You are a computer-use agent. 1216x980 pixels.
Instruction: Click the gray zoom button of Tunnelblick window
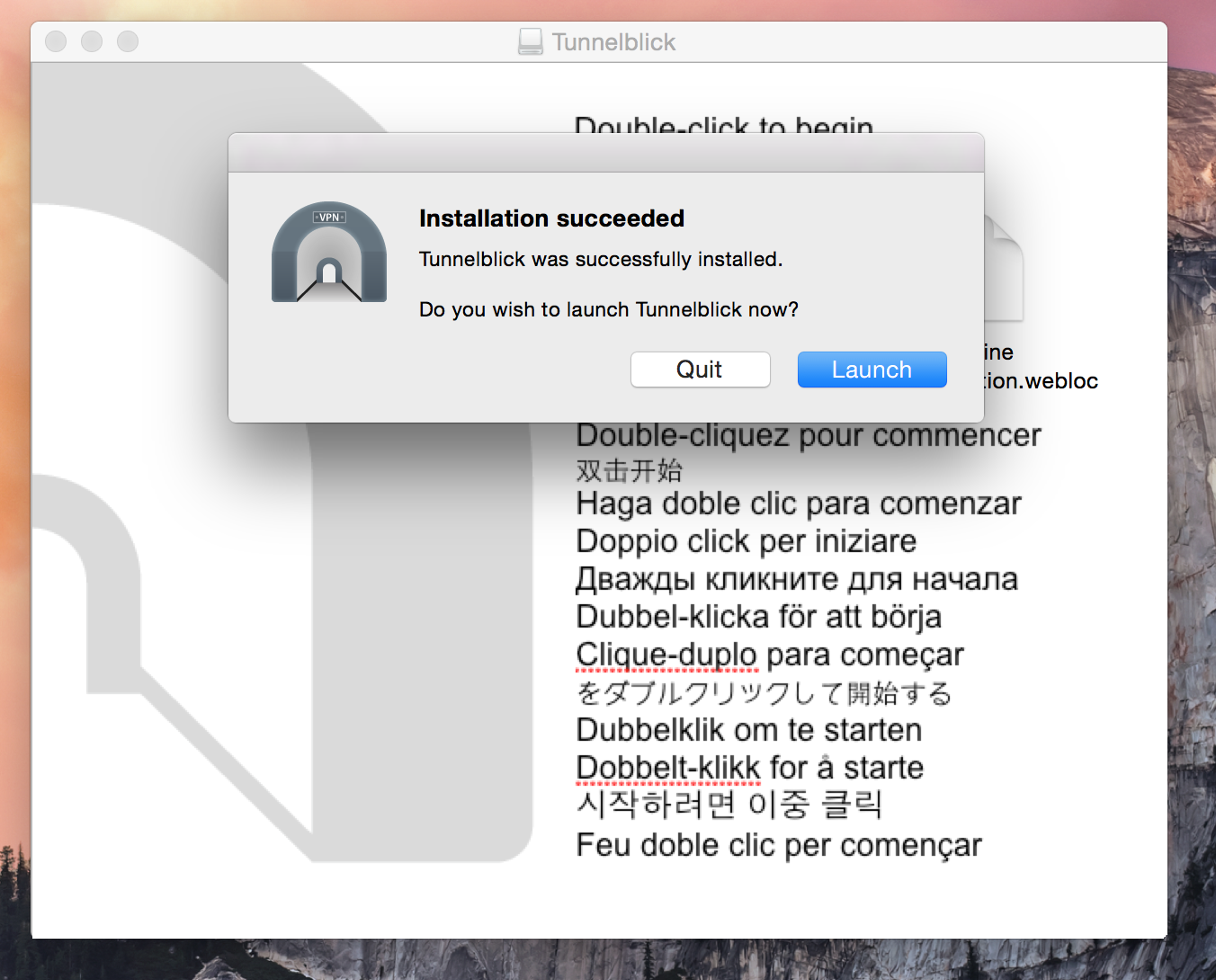pos(128,41)
